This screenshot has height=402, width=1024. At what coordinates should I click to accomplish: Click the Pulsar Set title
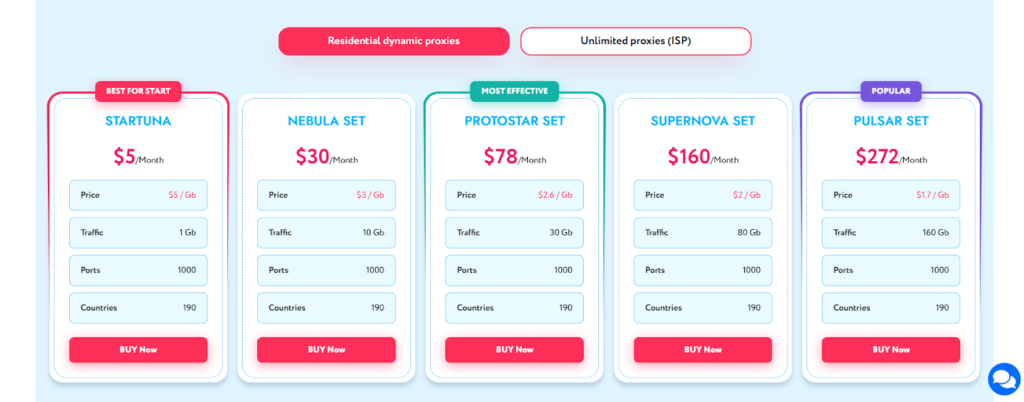tap(890, 121)
